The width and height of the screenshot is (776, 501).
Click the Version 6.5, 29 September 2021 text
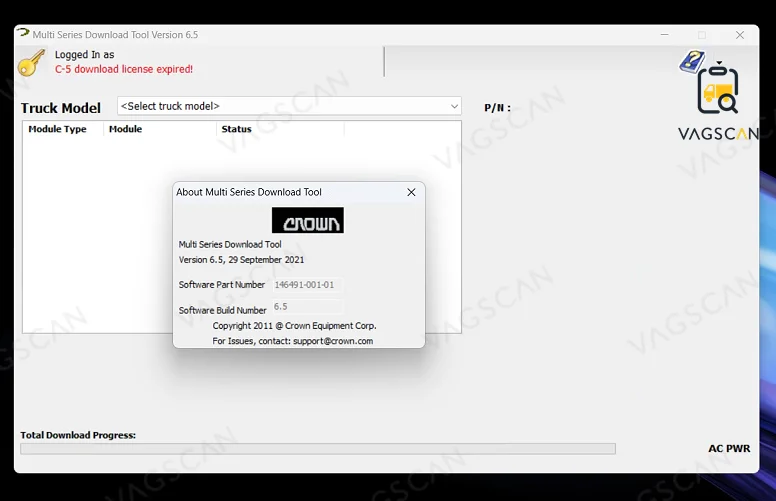(242, 260)
